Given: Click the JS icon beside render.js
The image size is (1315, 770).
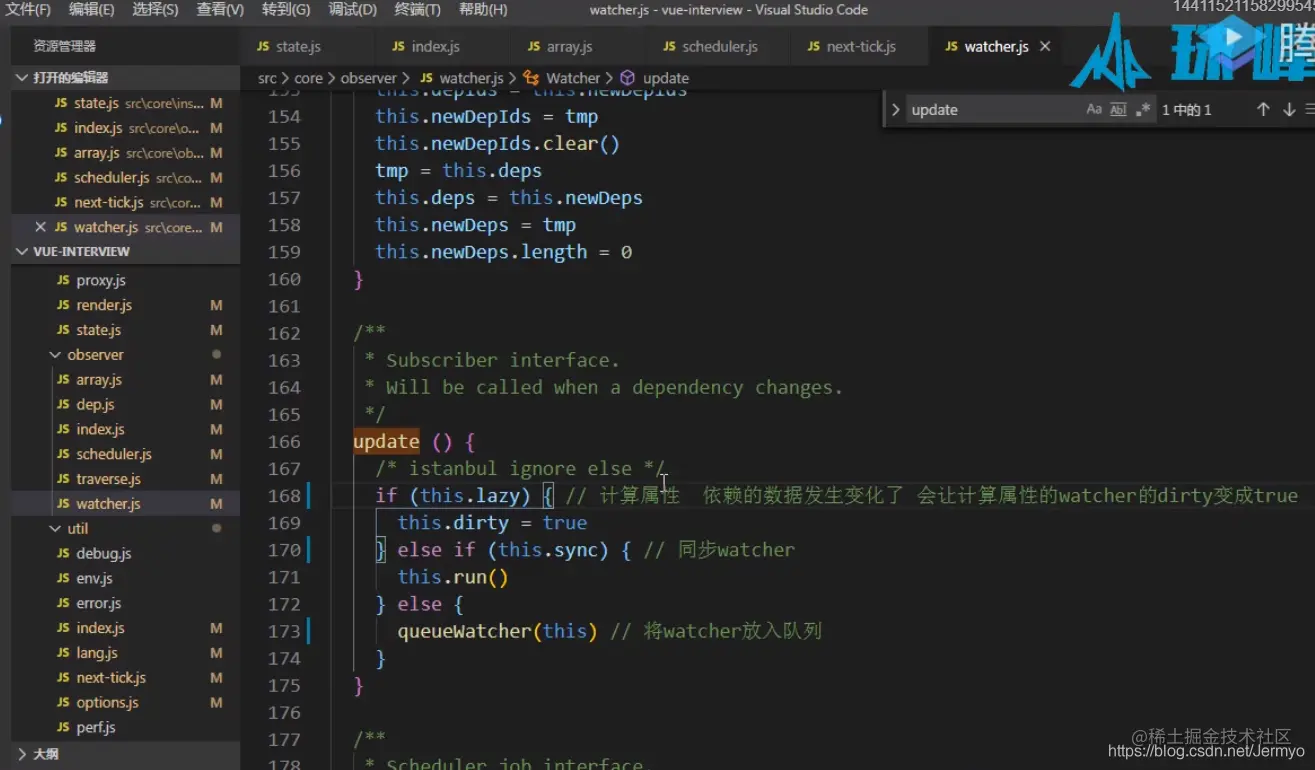Looking at the screenshot, I should point(64,306).
